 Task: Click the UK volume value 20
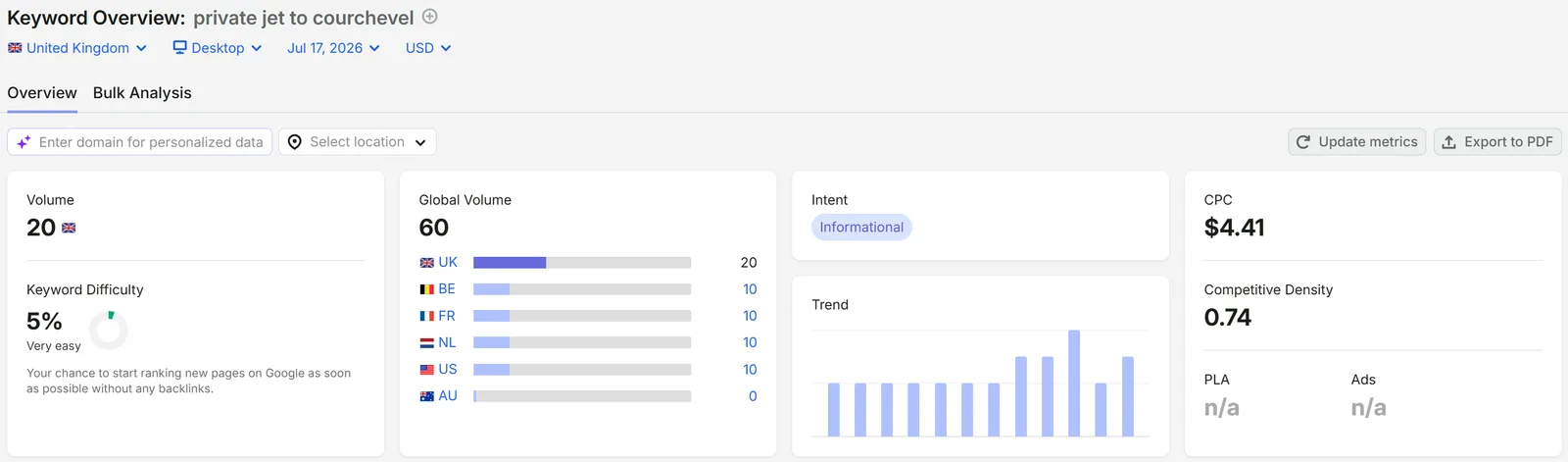click(x=749, y=263)
